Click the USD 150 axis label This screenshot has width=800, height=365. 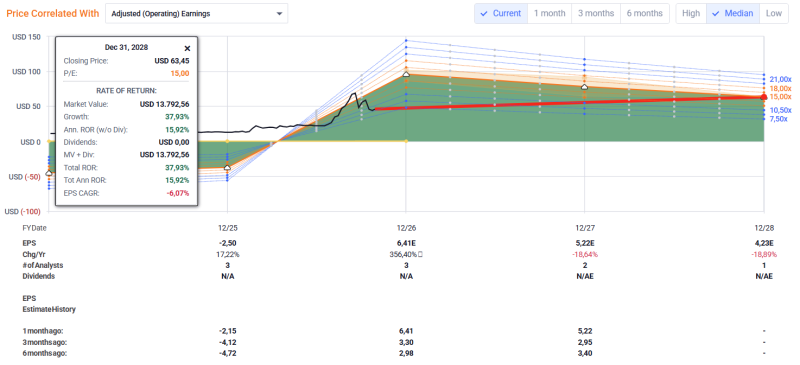coord(27,37)
